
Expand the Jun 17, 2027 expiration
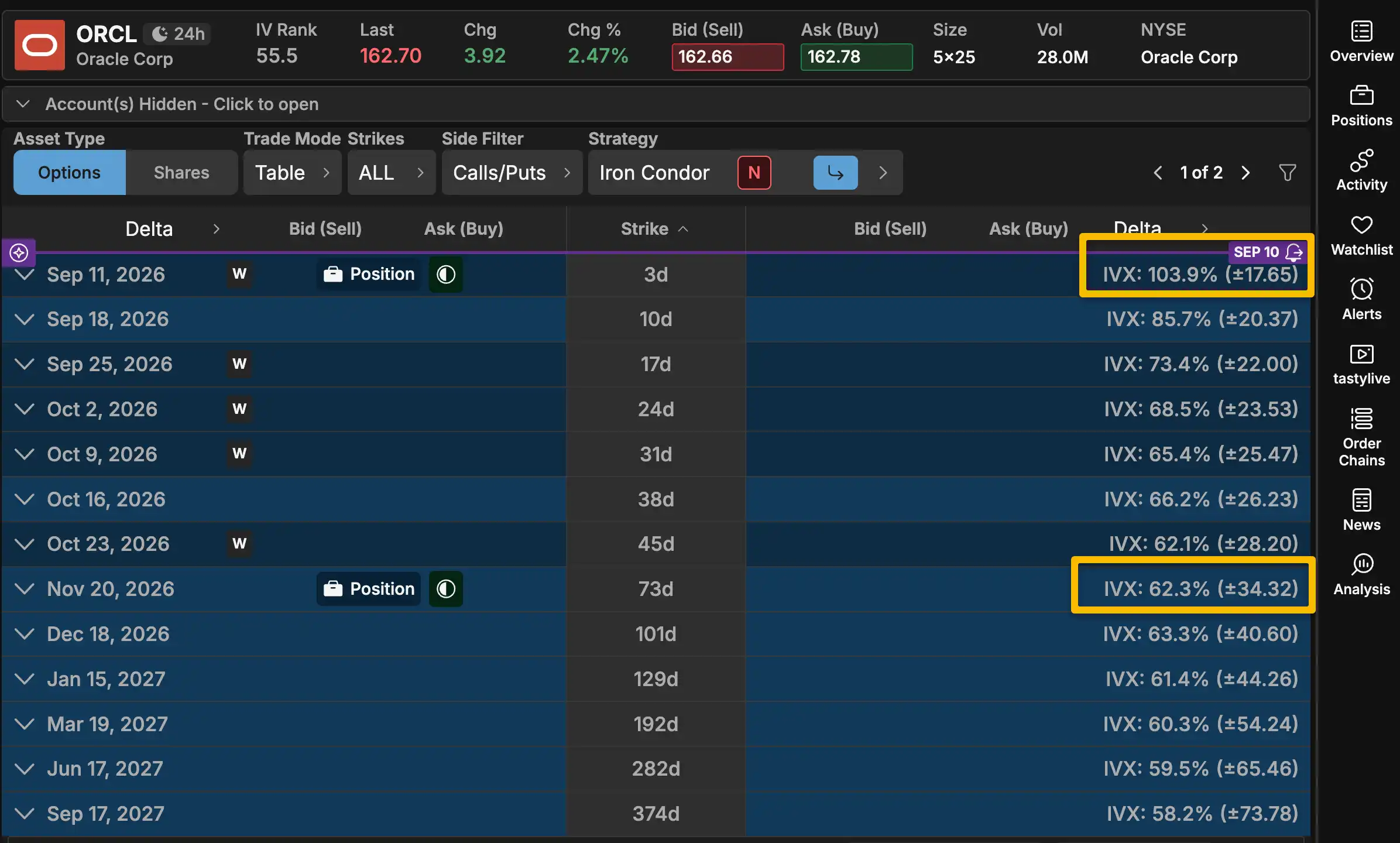tap(25, 769)
